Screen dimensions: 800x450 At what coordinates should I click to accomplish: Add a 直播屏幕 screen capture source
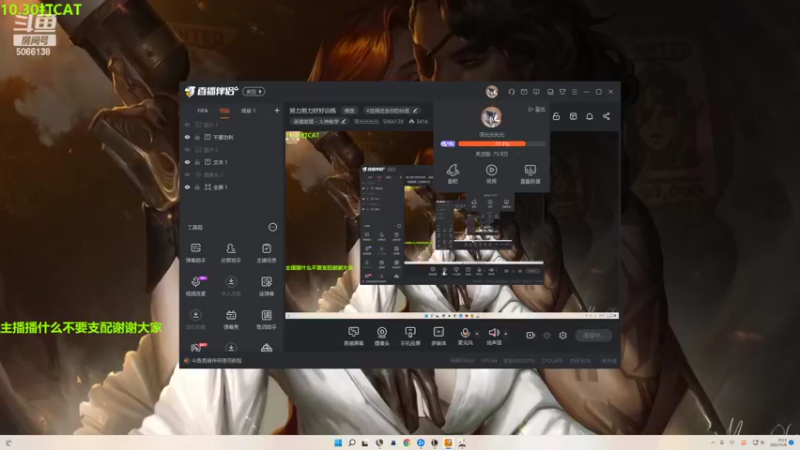point(354,336)
